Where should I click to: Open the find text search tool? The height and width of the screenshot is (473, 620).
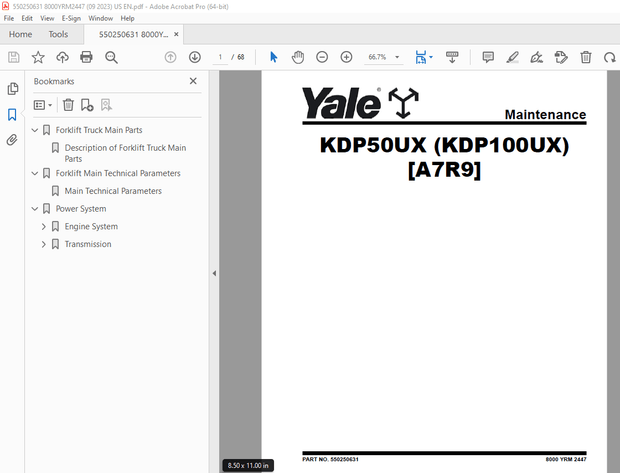[x=111, y=57]
